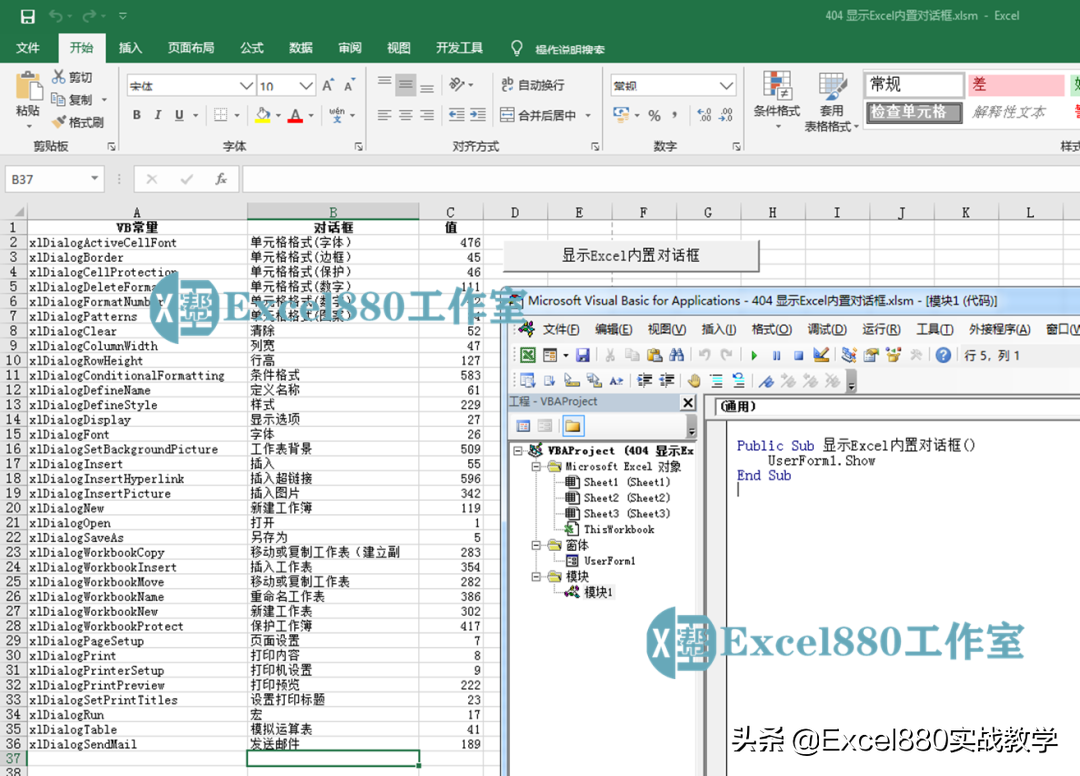Image resolution: width=1080 pixels, height=776 pixels.
Task: Click the 显示Excel内置对话框 sheet button
Action: pyautogui.click(x=631, y=255)
